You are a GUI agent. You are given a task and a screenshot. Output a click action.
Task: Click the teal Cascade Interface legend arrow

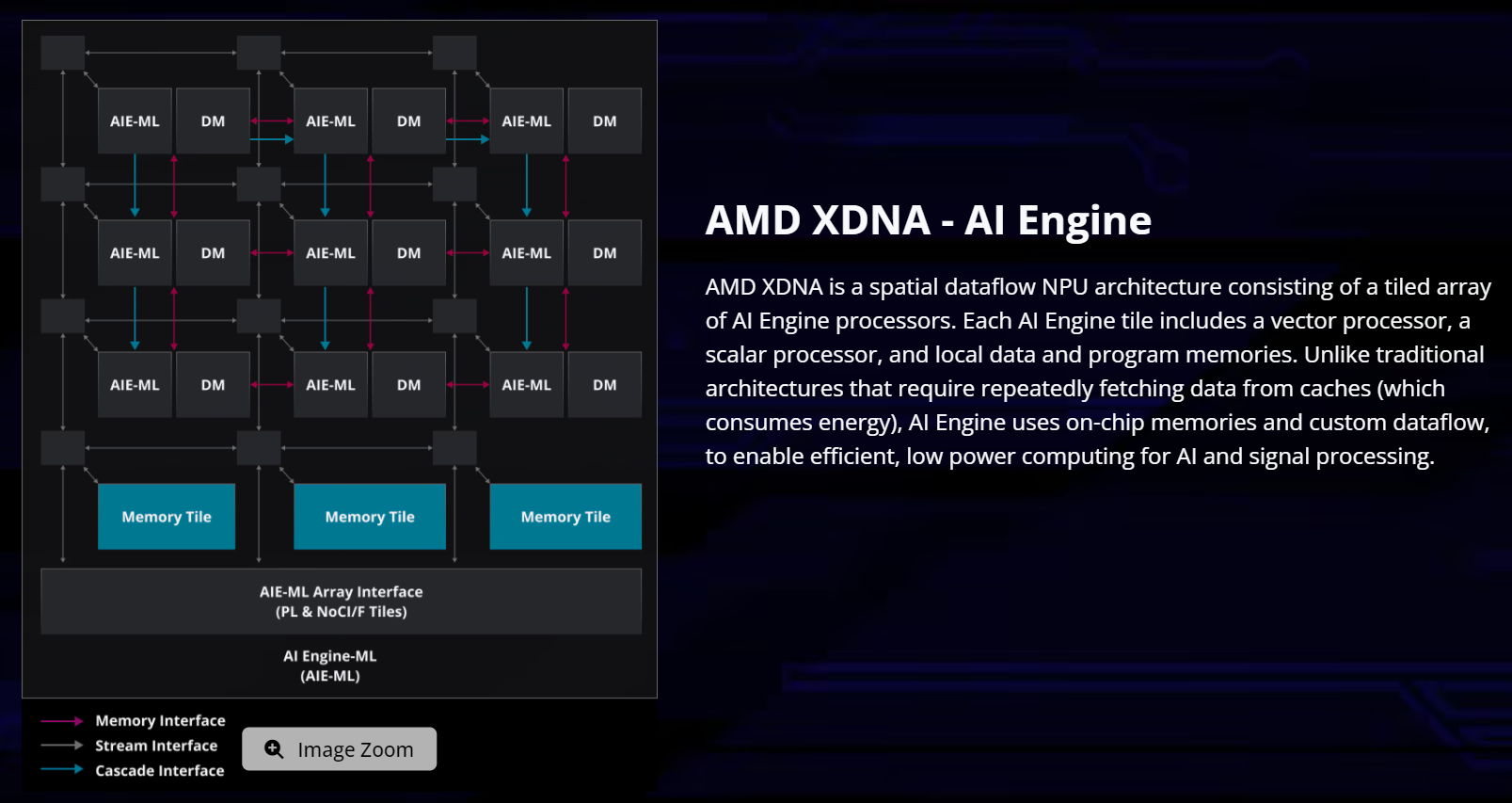coord(62,769)
